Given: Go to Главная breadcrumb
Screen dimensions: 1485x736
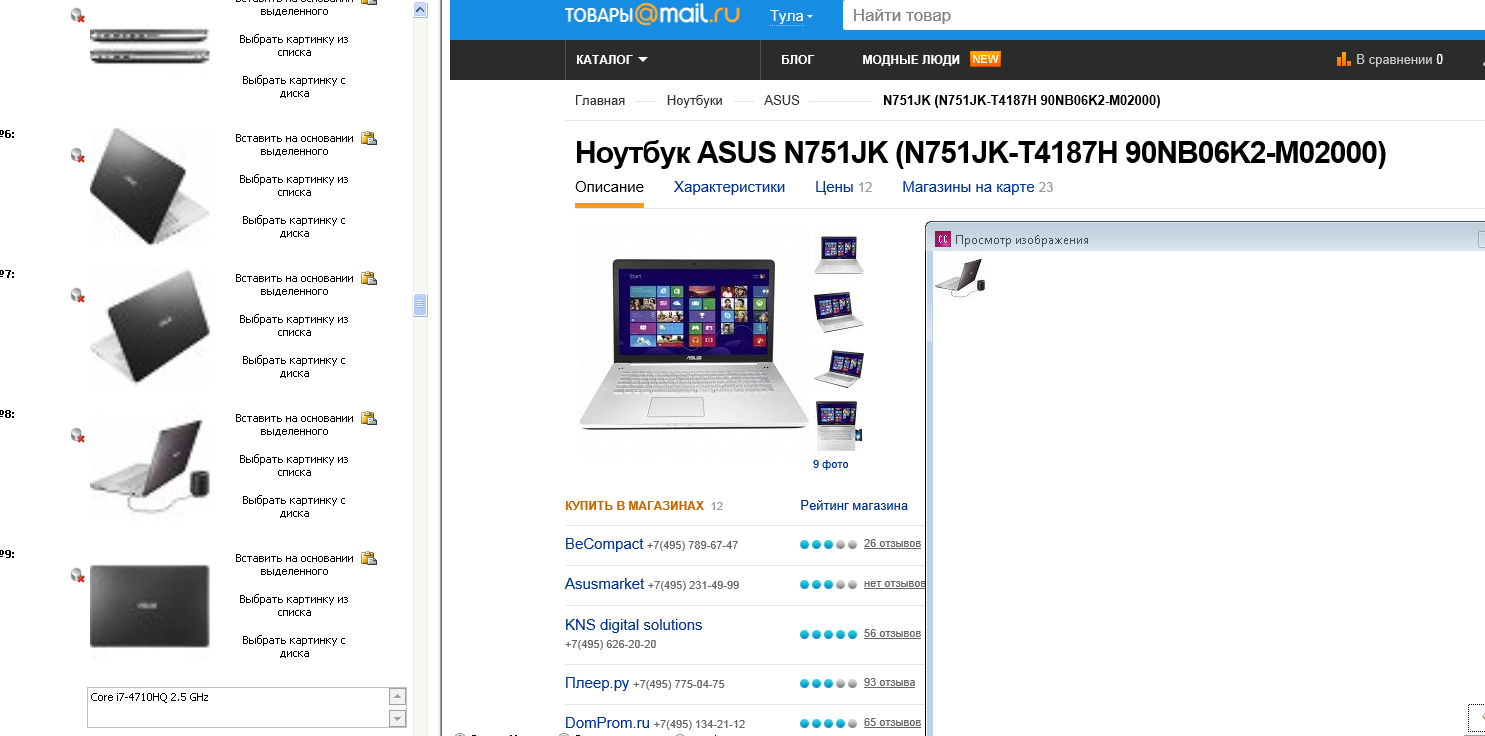Looking at the screenshot, I should pyautogui.click(x=600, y=101).
